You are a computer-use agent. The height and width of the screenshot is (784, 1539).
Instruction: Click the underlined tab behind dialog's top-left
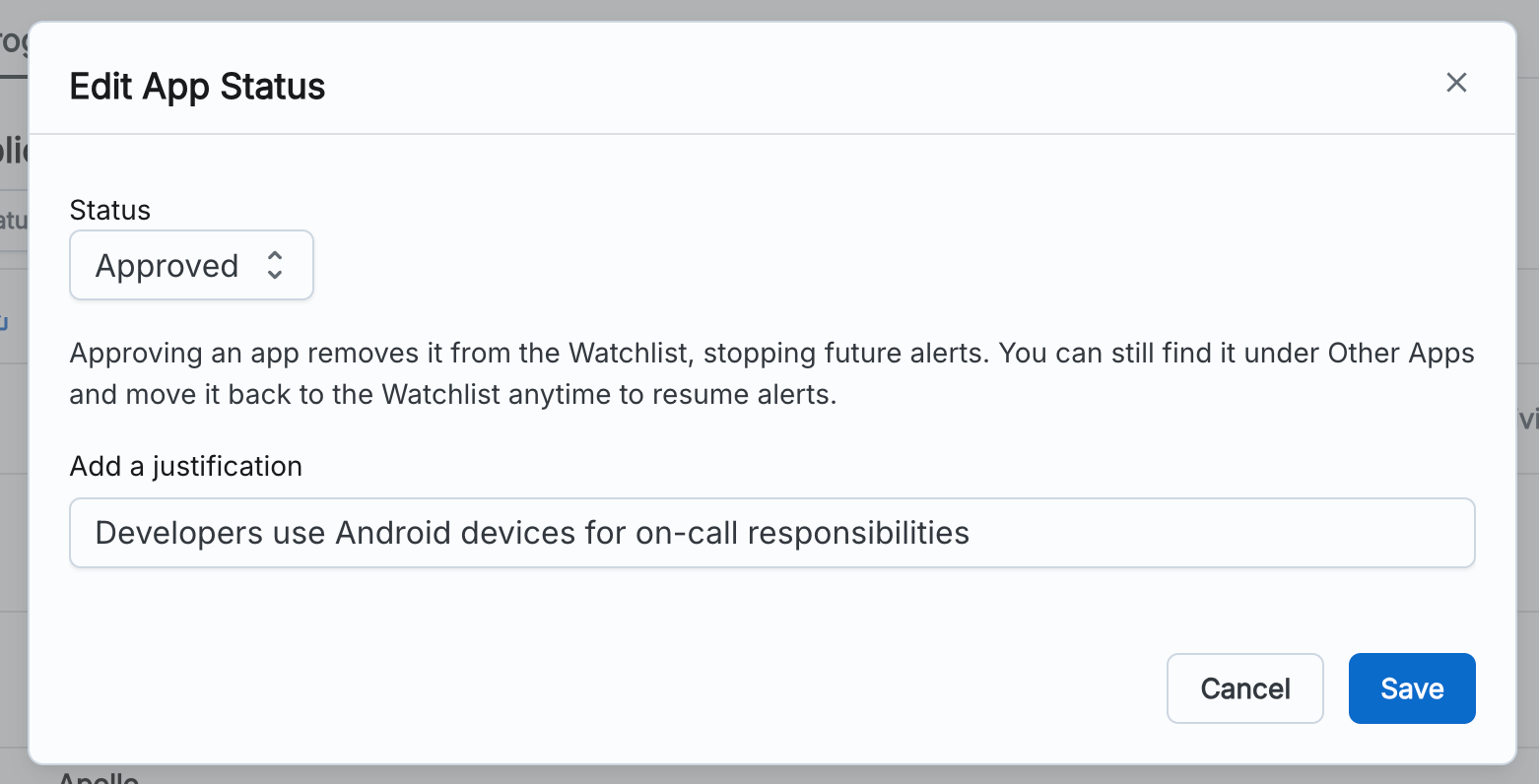click(13, 44)
